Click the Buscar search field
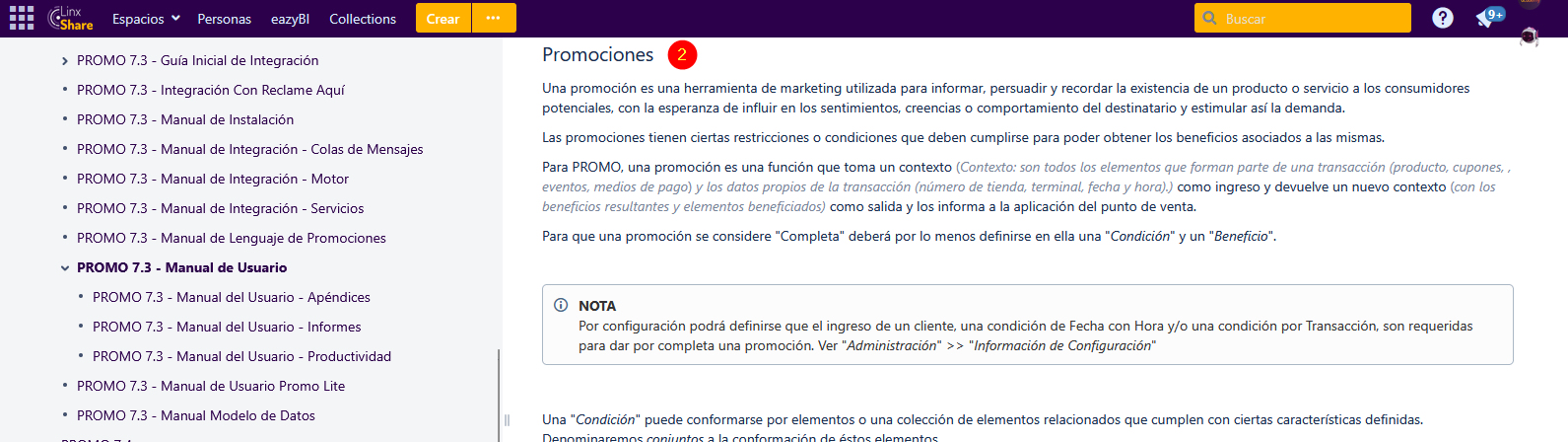The height and width of the screenshot is (442, 1568). 1311,19
